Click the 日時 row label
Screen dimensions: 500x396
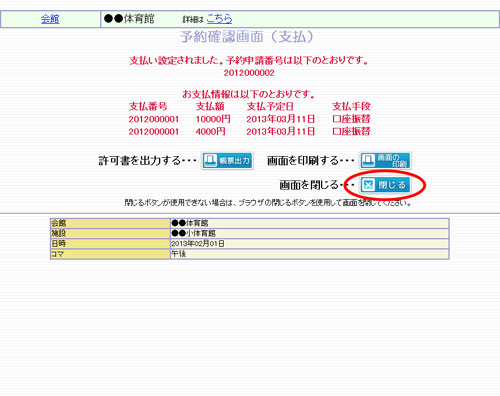coord(110,244)
